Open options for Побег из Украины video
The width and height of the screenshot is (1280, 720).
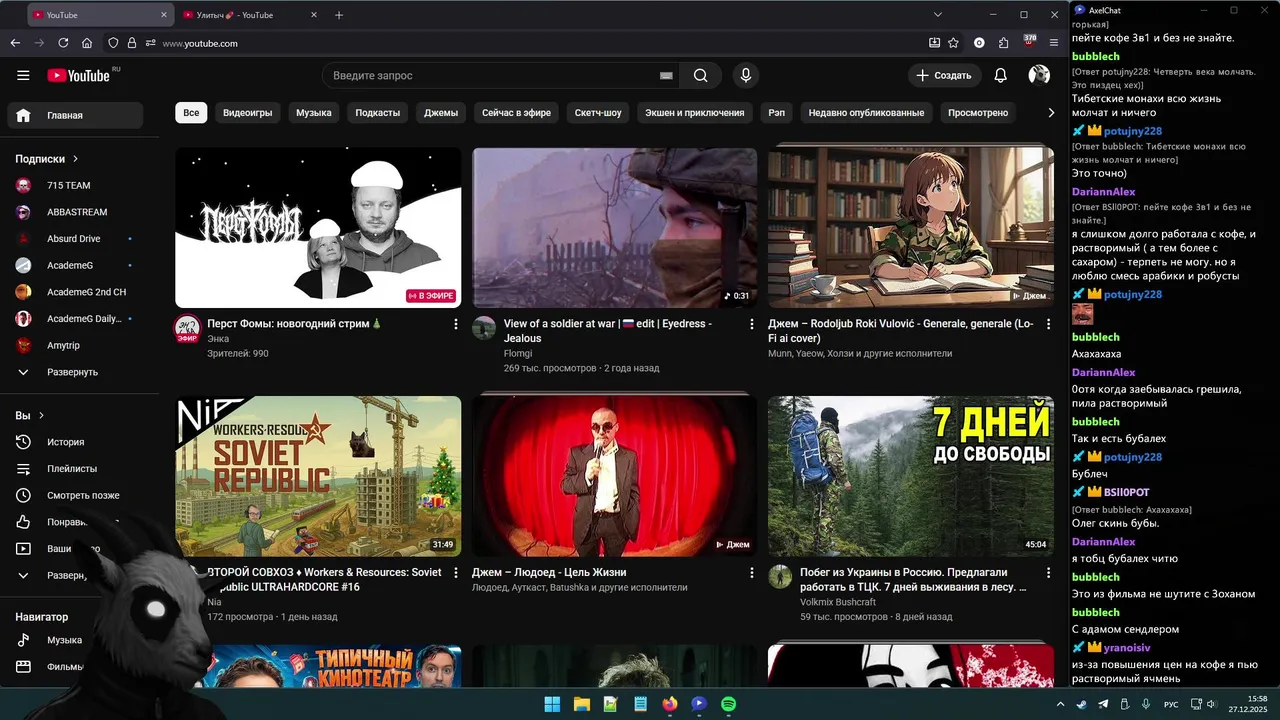pyautogui.click(x=1048, y=573)
